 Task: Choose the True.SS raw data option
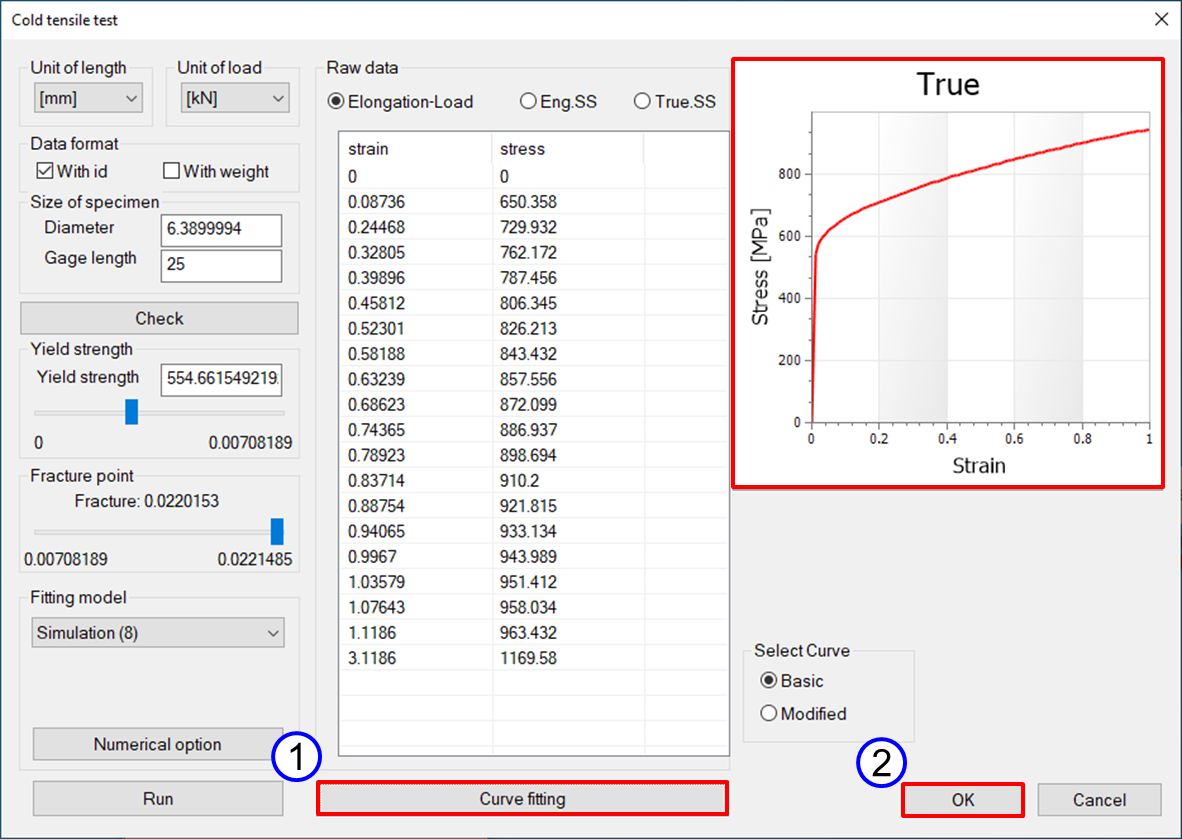(x=642, y=101)
